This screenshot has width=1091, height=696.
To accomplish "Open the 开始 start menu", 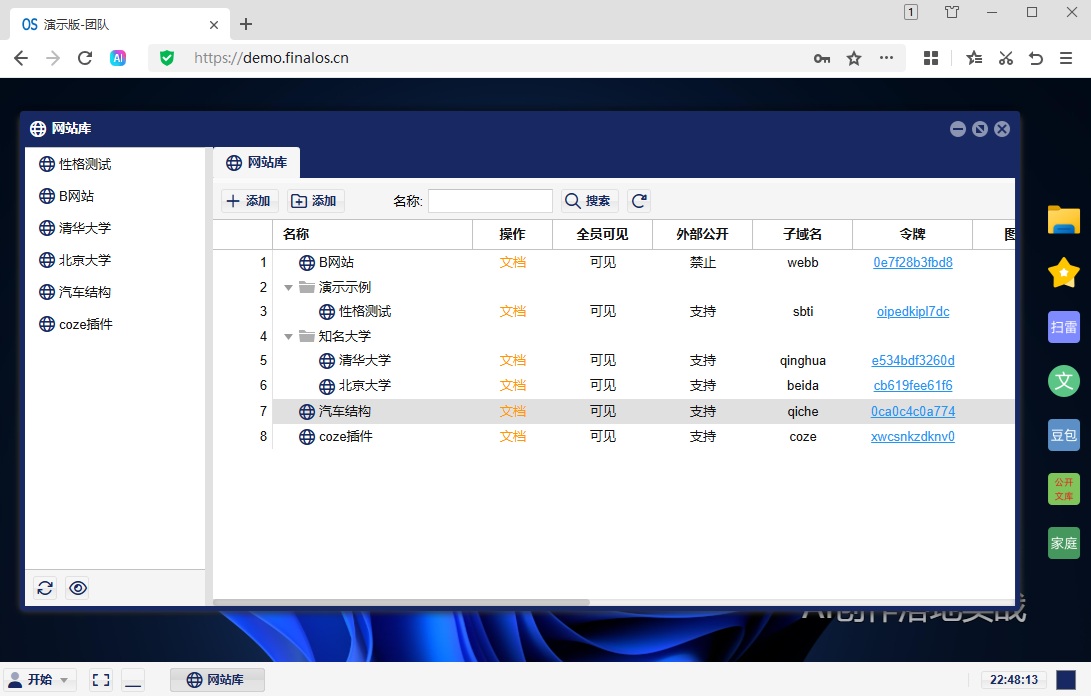I will [x=39, y=680].
